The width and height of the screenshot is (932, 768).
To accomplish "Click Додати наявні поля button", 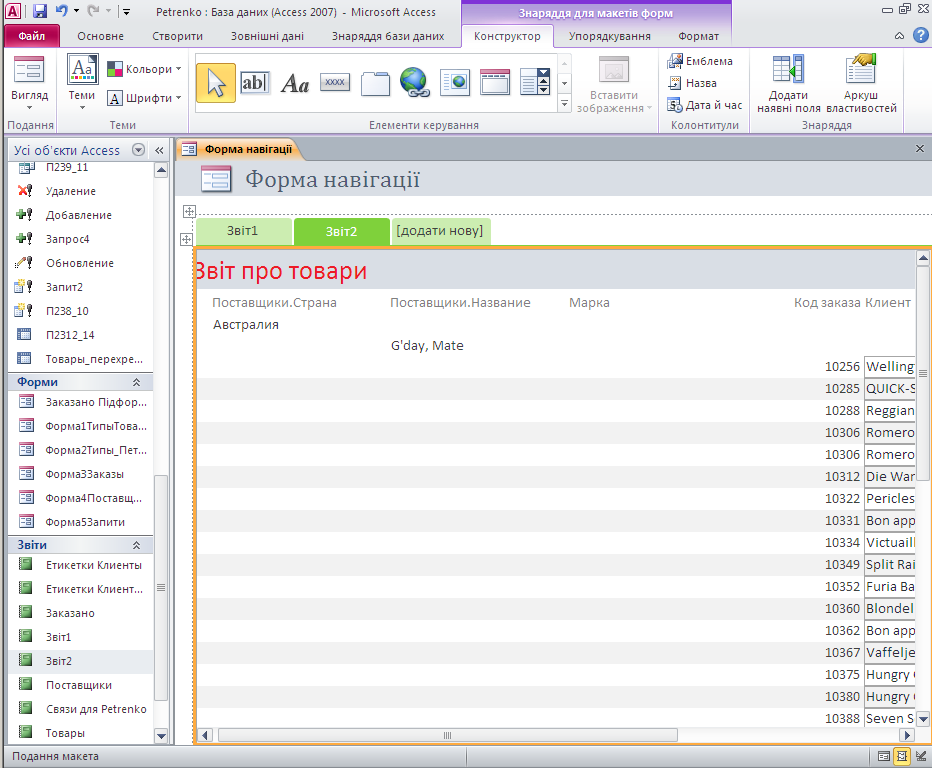I will click(788, 85).
